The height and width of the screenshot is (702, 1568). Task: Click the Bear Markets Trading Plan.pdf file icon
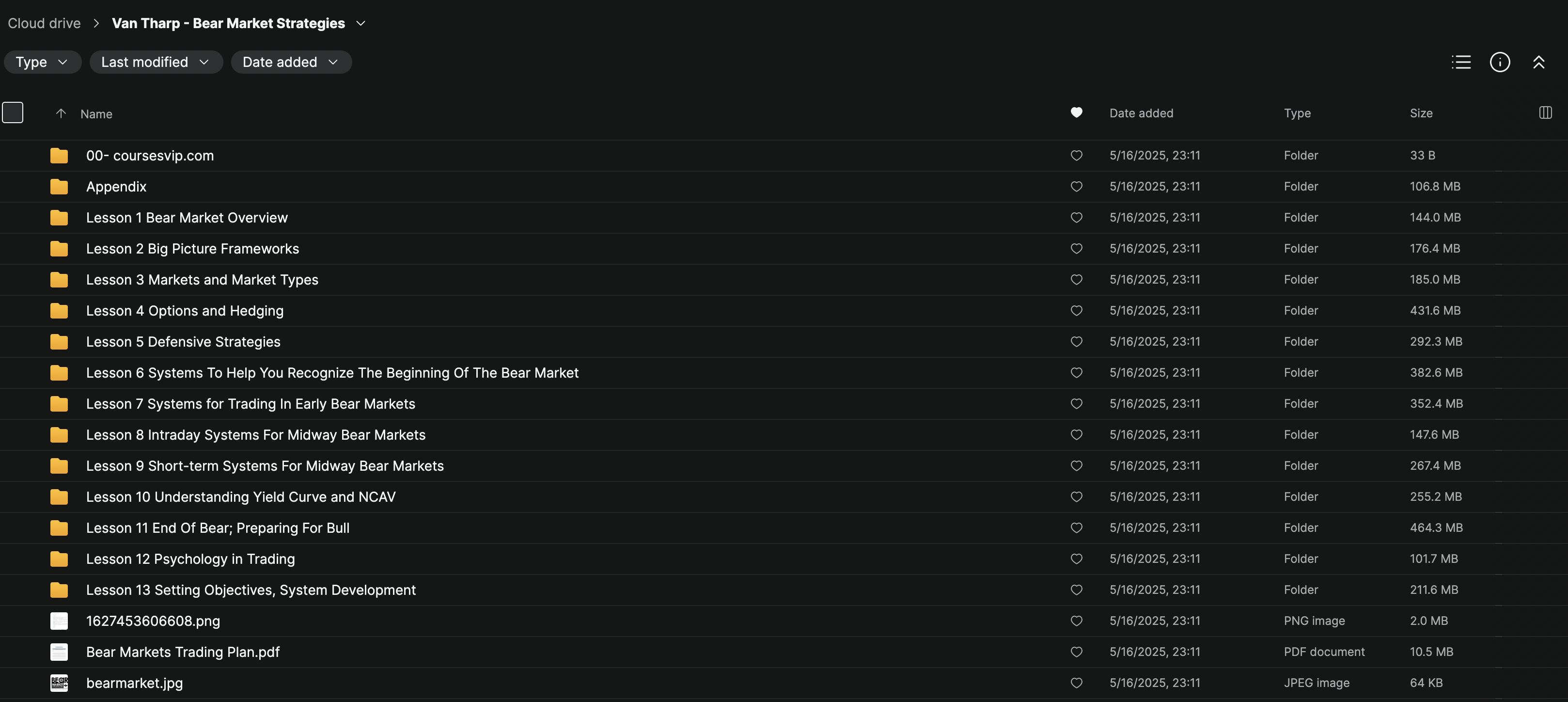coord(59,652)
